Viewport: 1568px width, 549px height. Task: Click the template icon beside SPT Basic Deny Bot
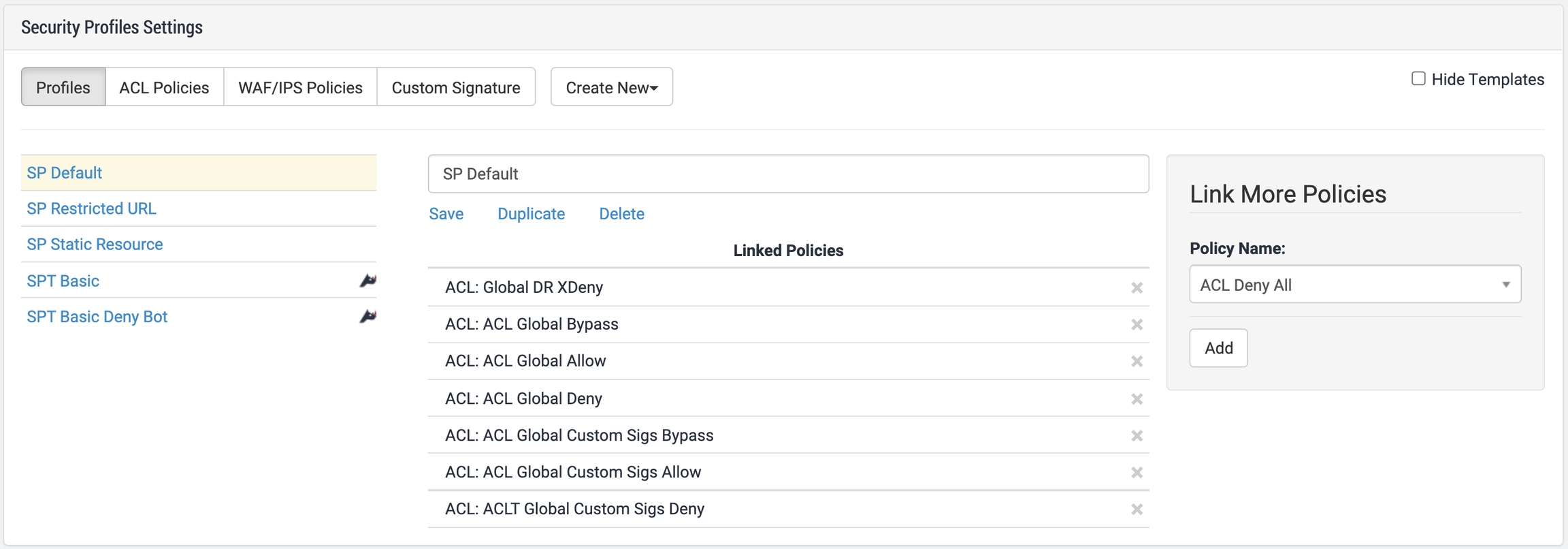click(x=367, y=317)
